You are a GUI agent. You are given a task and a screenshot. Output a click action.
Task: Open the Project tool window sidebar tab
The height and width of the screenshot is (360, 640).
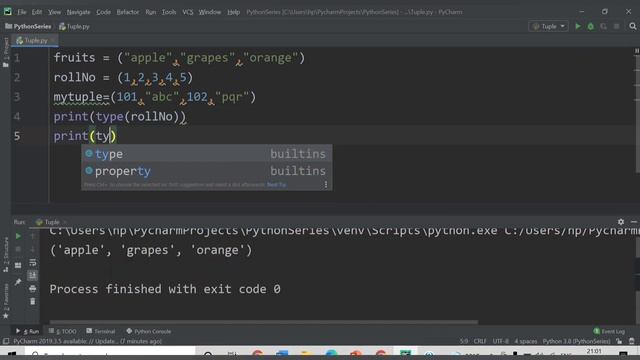(x=5, y=52)
